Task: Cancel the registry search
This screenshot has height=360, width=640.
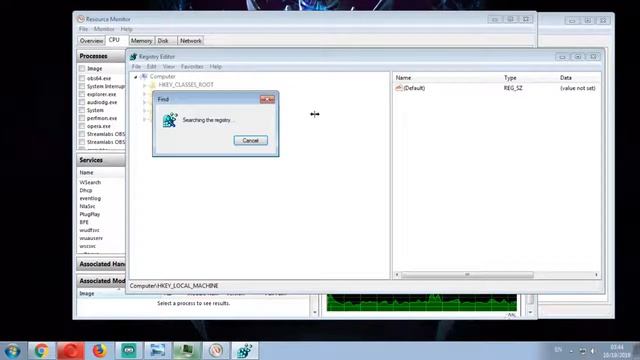Action: (x=251, y=140)
